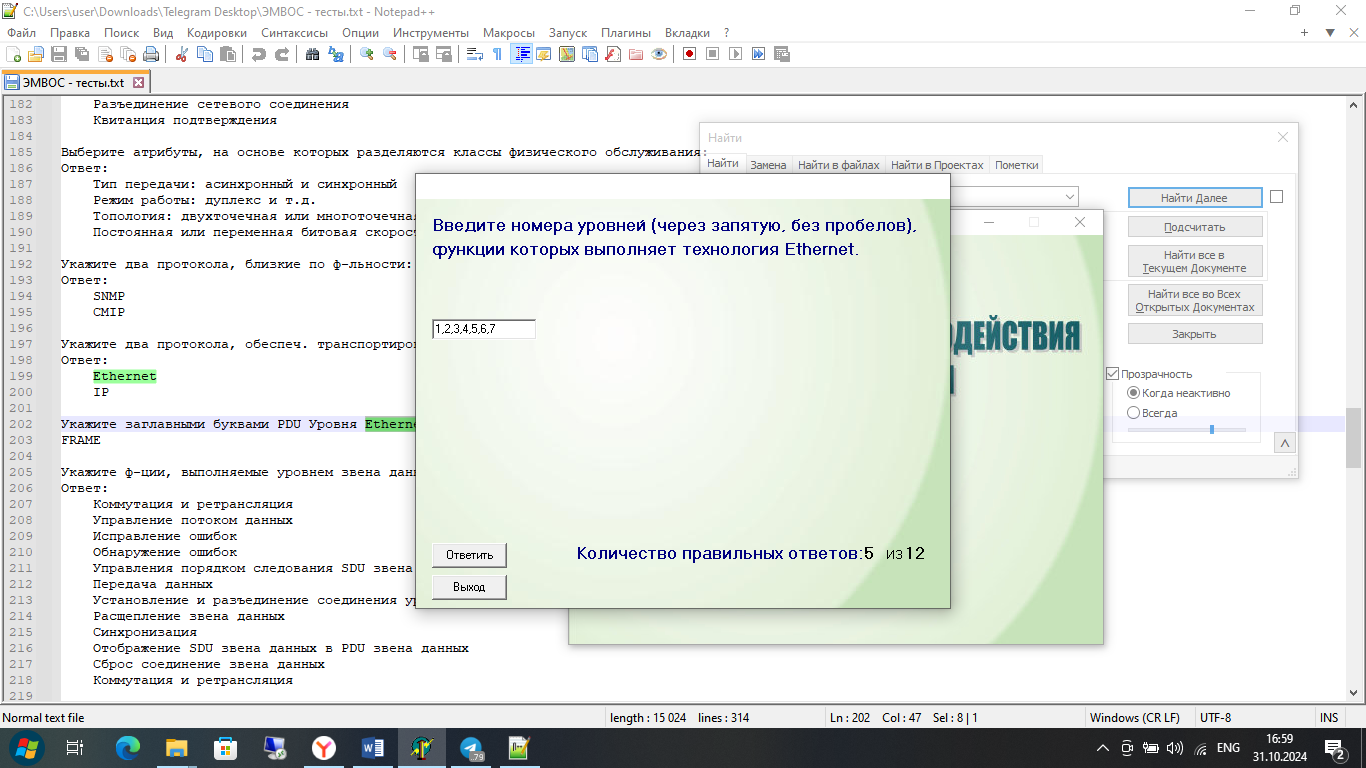This screenshot has width=1366, height=768.
Task: Click Windows (CR LF) in status bar
Action: tap(1134, 718)
